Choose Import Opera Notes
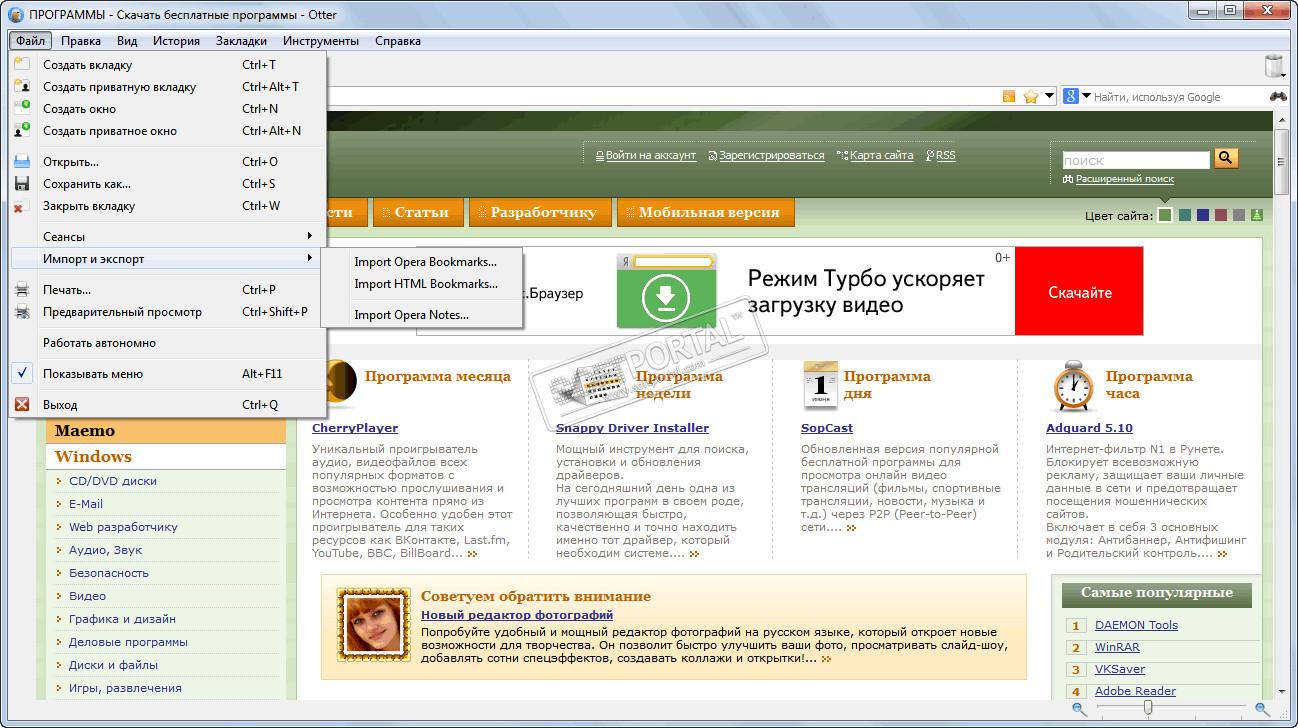 (x=422, y=315)
